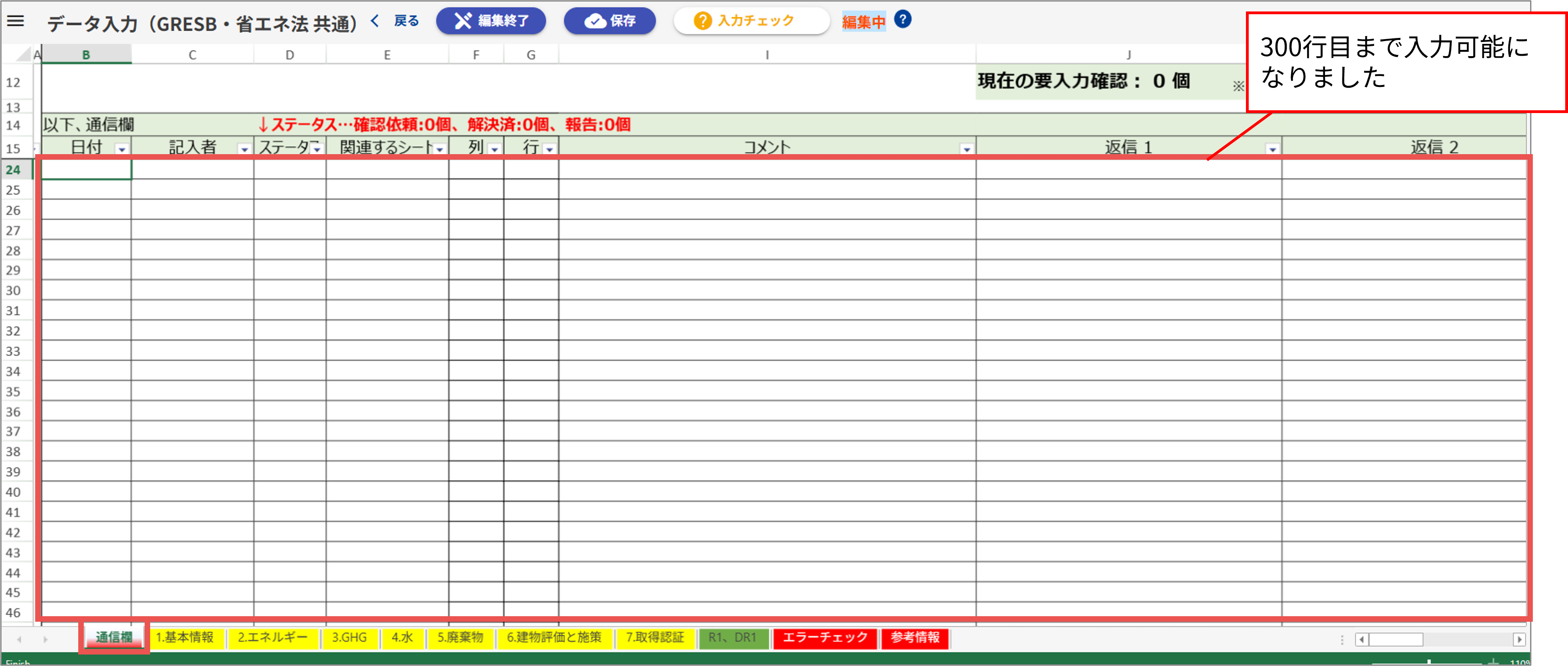Select the 通信欄 sheet tab
Viewport: 1568px width, 666px height.
(x=114, y=638)
